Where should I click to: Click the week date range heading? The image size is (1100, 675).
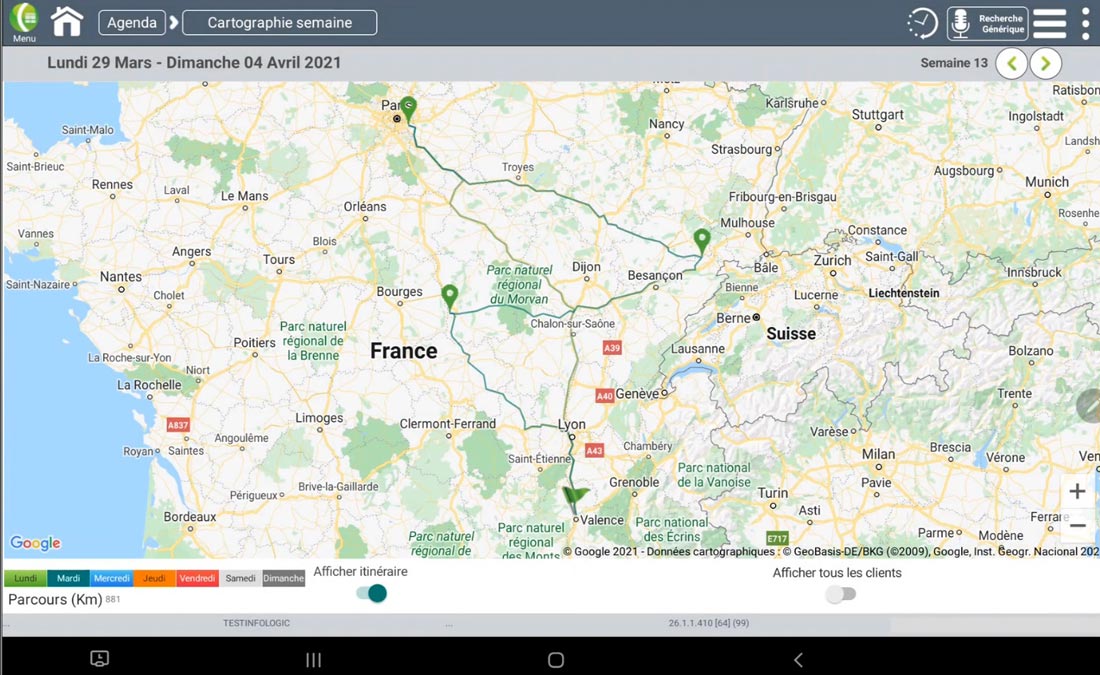click(x=194, y=62)
